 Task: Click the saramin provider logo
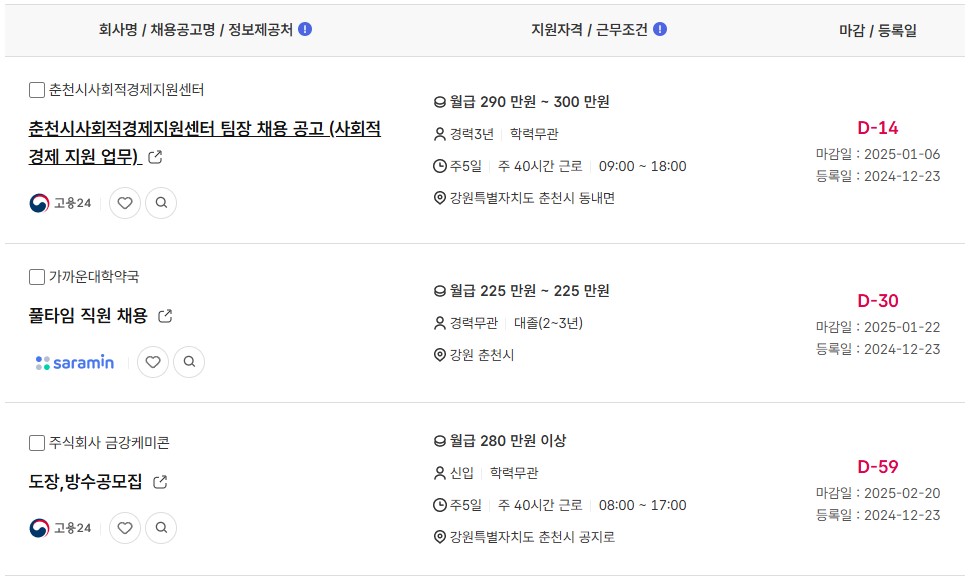pyautogui.click(x=74, y=362)
